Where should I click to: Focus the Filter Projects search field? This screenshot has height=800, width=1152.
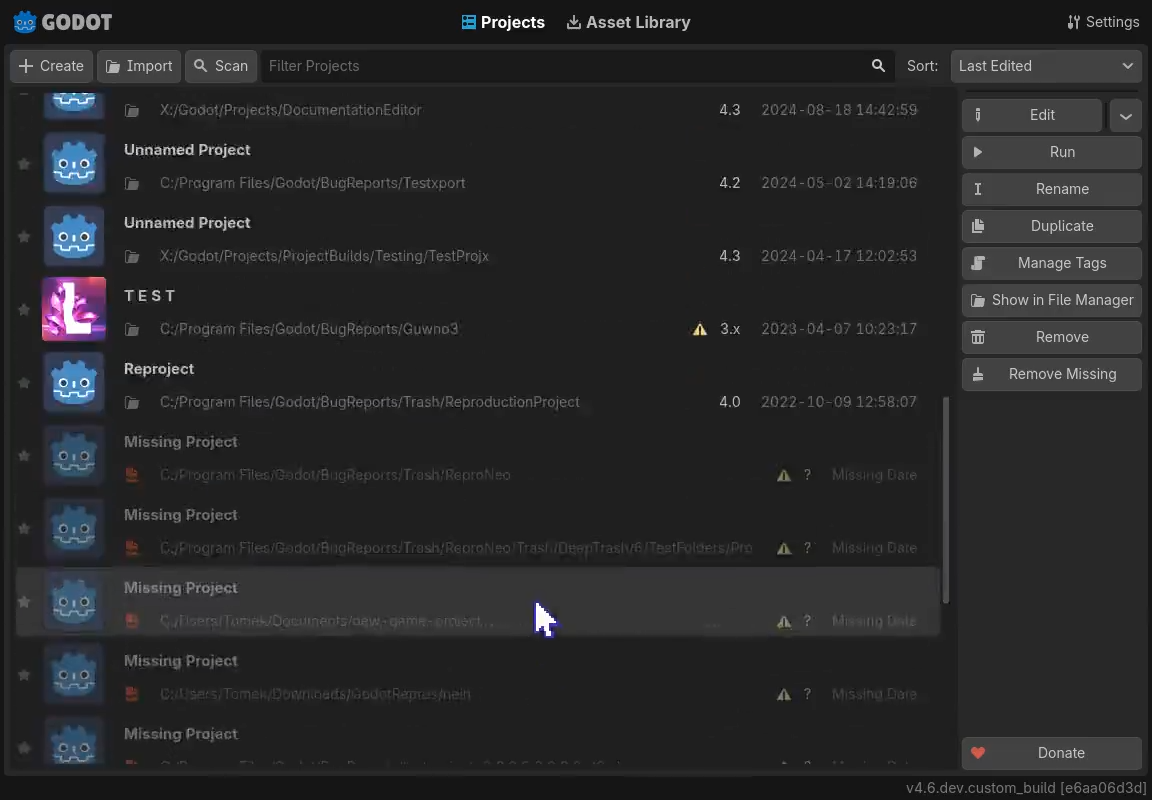(577, 66)
